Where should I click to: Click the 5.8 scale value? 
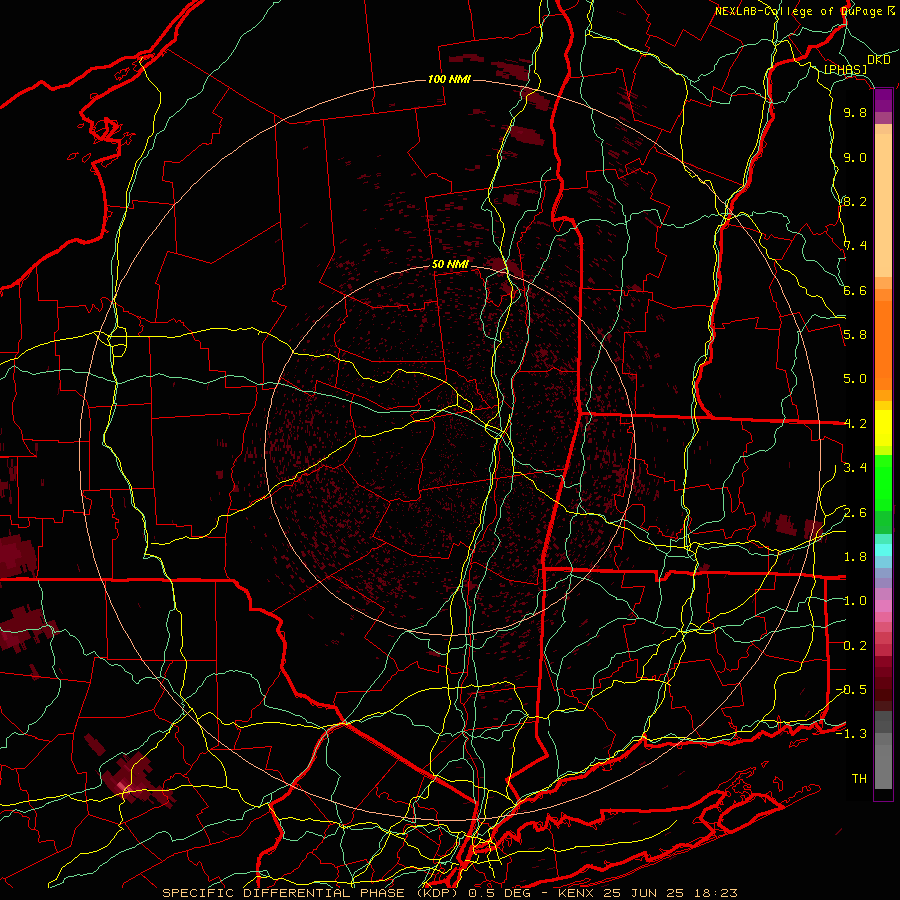pyautogui.click(x=855, y=335)
